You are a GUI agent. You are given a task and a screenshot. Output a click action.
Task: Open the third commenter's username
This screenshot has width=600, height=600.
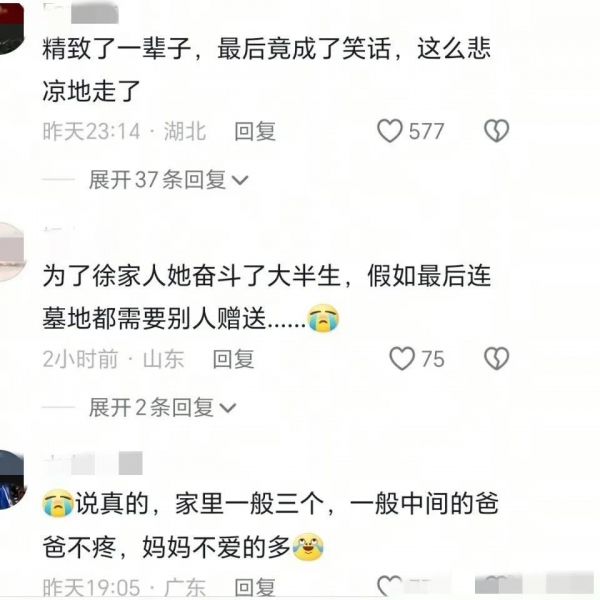tap(93, 463)
